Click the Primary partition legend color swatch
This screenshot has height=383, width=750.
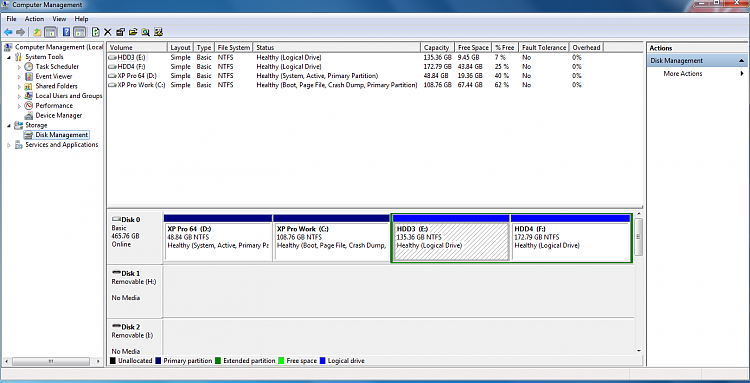pos(159,361)
